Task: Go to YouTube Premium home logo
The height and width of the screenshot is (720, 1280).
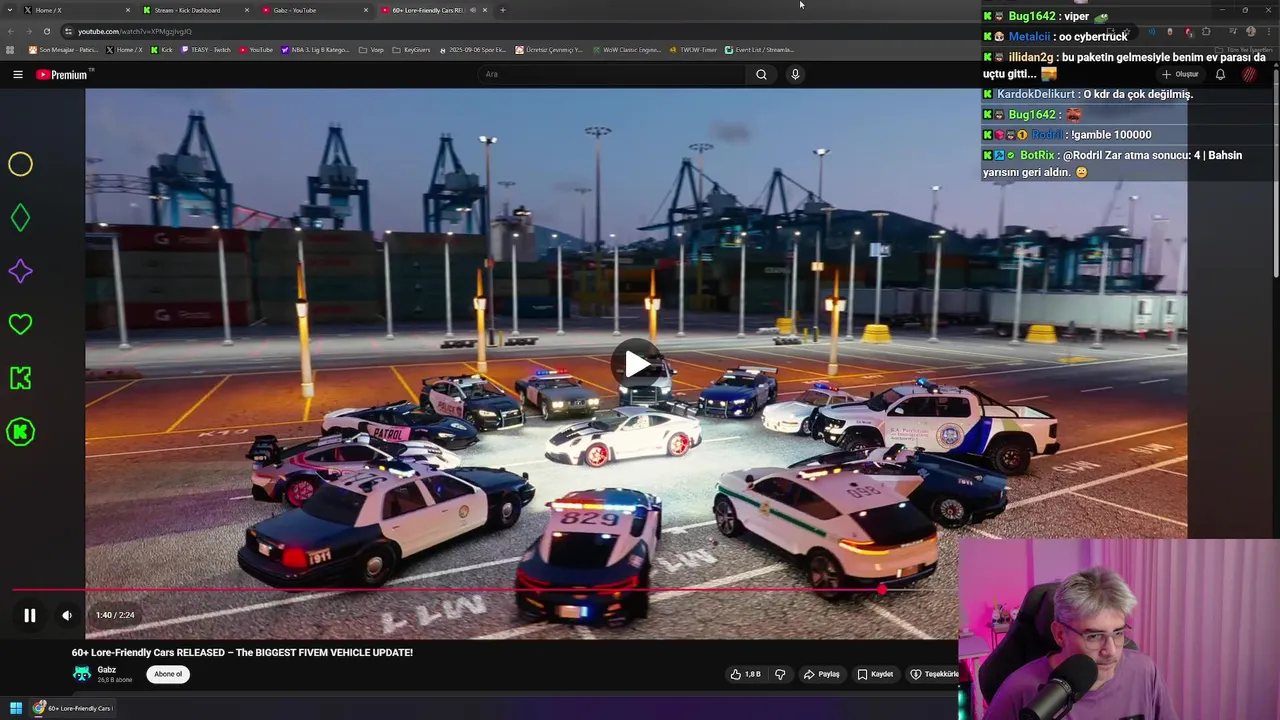Action: 62,74
